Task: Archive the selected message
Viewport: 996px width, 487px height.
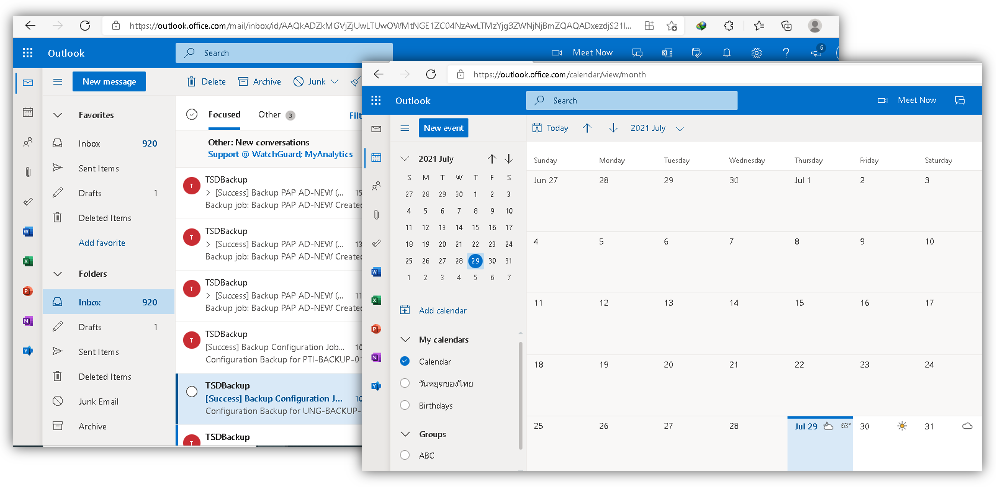Action: (259, 82)
